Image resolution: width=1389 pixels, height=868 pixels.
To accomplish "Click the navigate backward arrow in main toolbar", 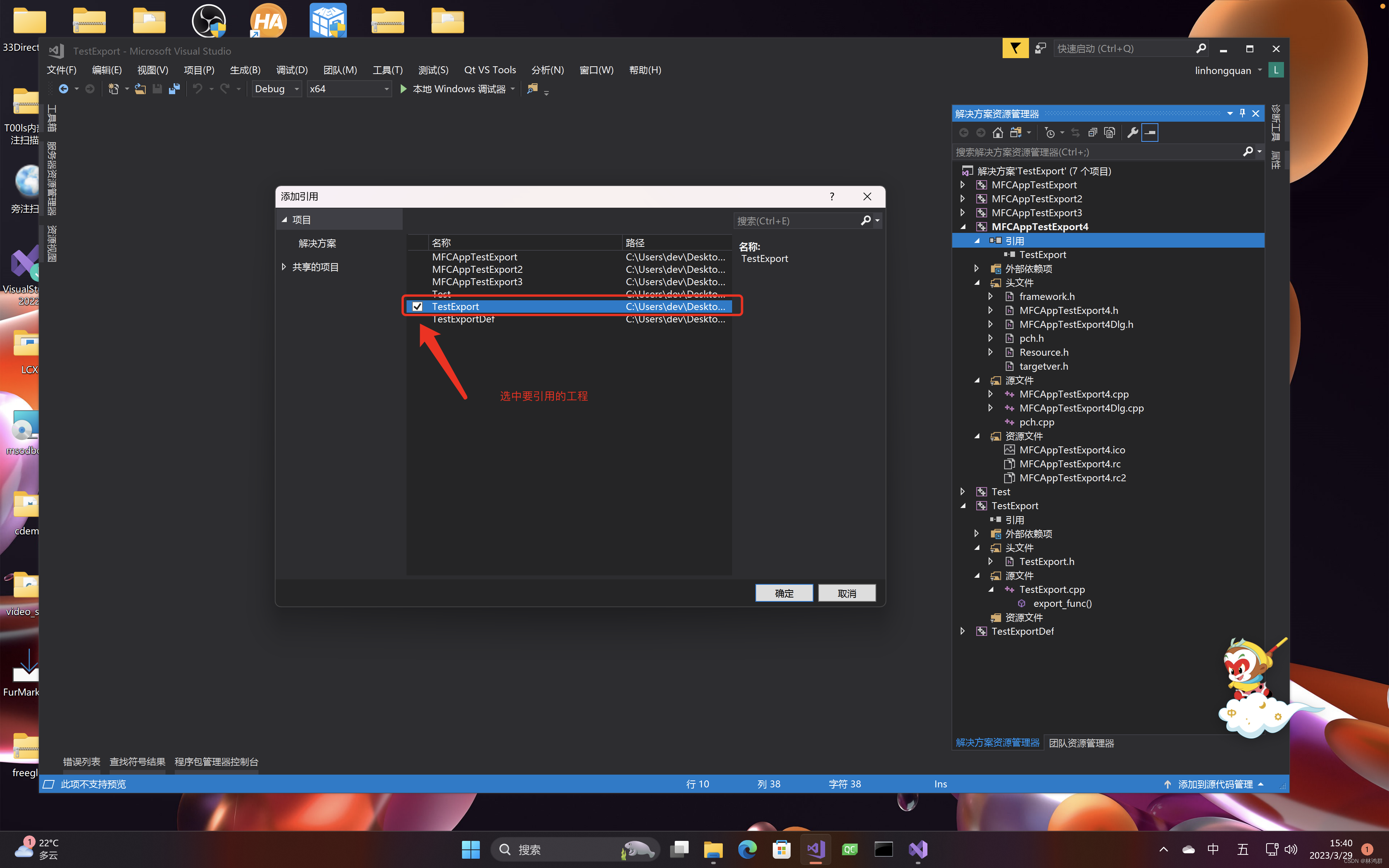I will point(64,89).
